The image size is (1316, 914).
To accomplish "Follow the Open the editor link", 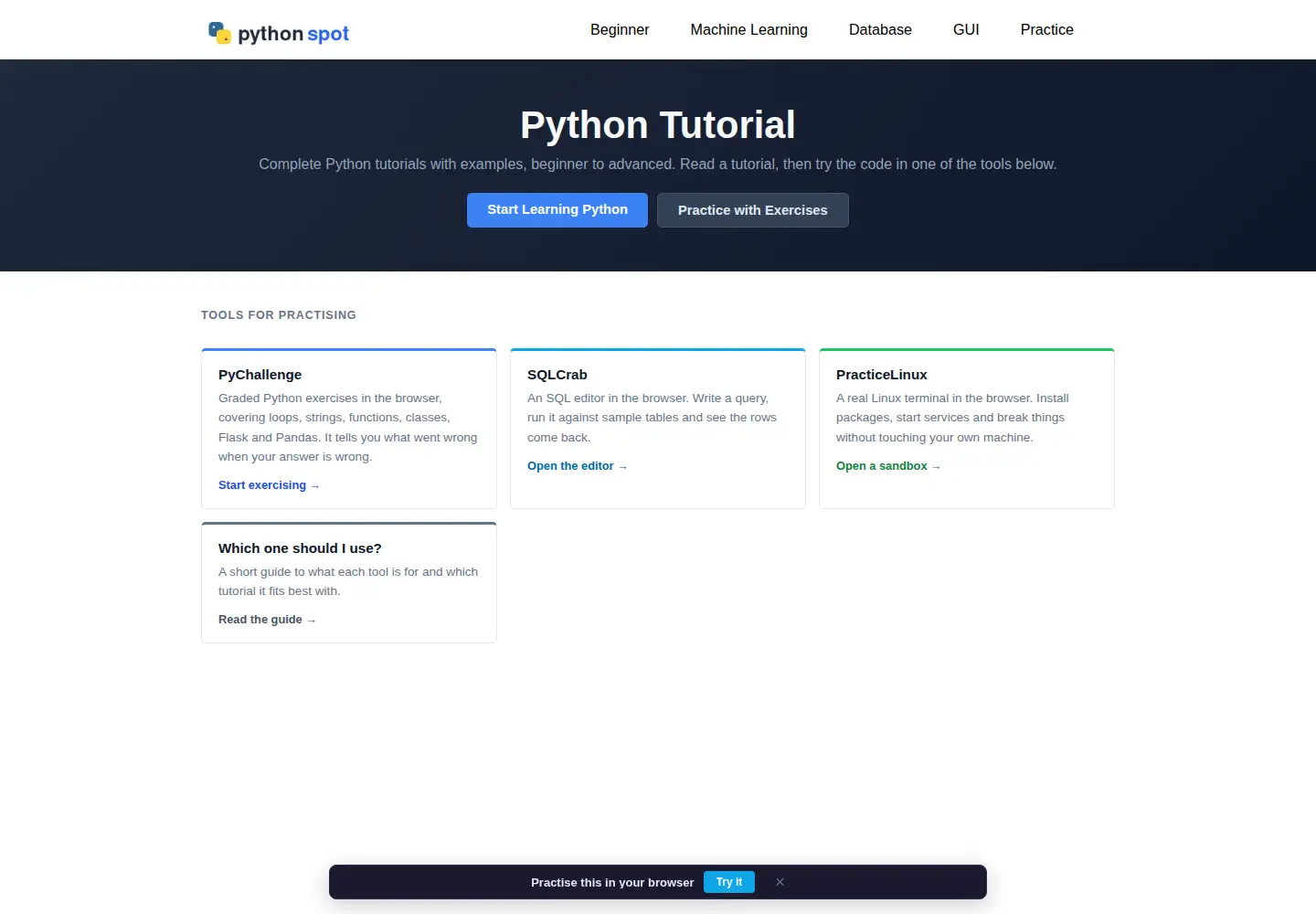I will [577, 466].
